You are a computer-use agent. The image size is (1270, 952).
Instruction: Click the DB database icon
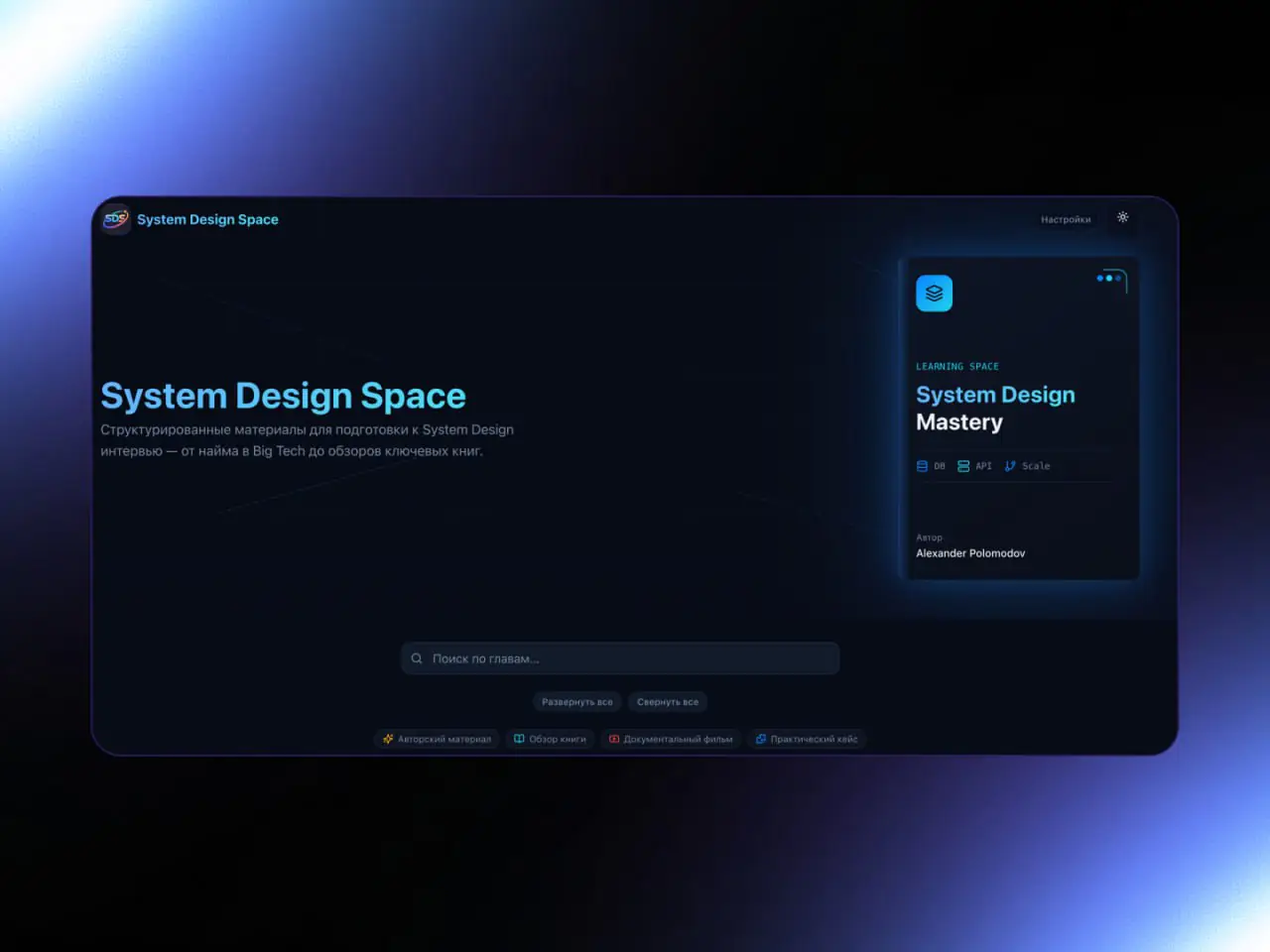(x=923, y=466)
